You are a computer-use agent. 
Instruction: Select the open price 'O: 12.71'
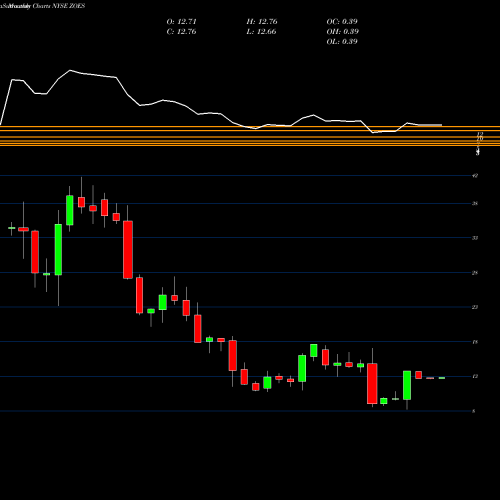181,22
